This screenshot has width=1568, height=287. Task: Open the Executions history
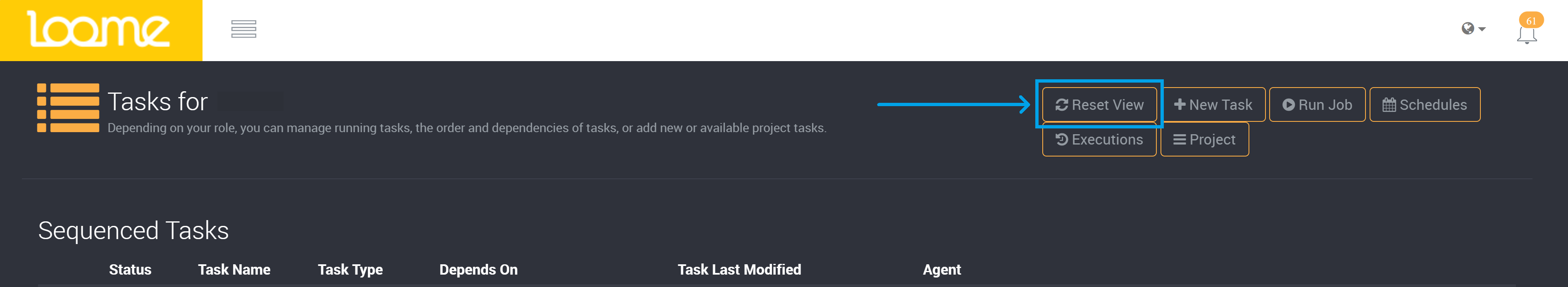[x=1099, y=139]
